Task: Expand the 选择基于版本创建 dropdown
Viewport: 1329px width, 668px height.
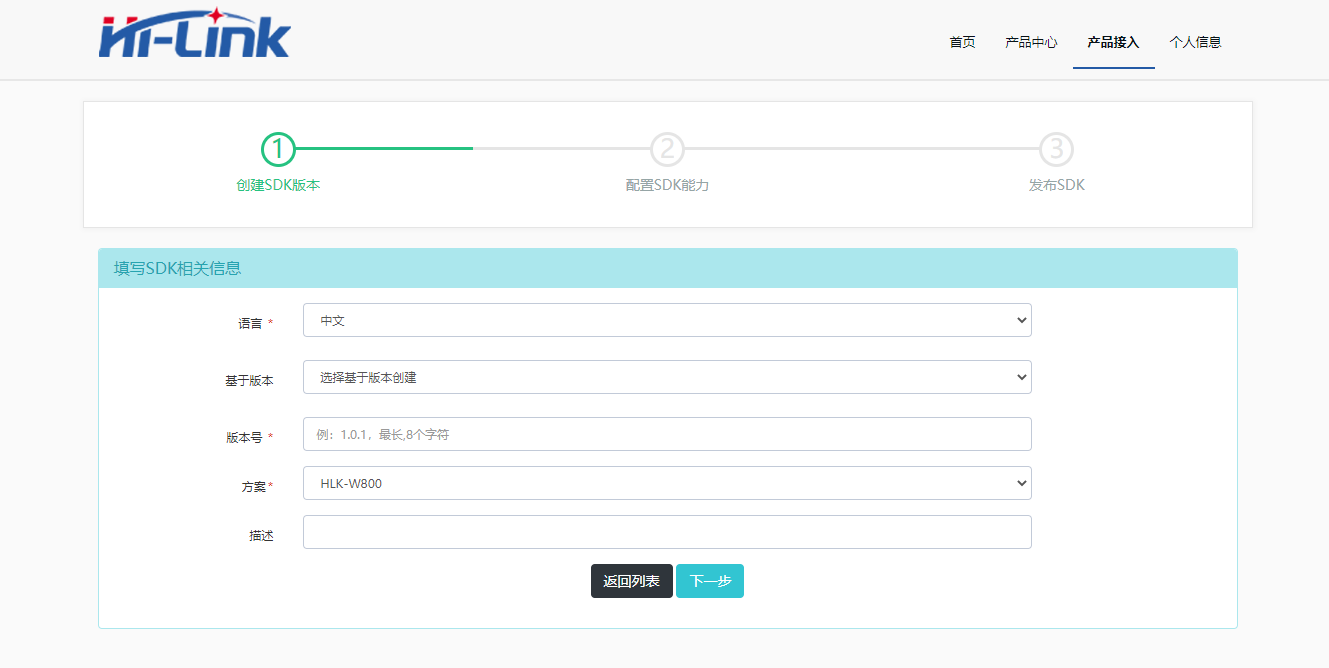Action: click(666, 377)
